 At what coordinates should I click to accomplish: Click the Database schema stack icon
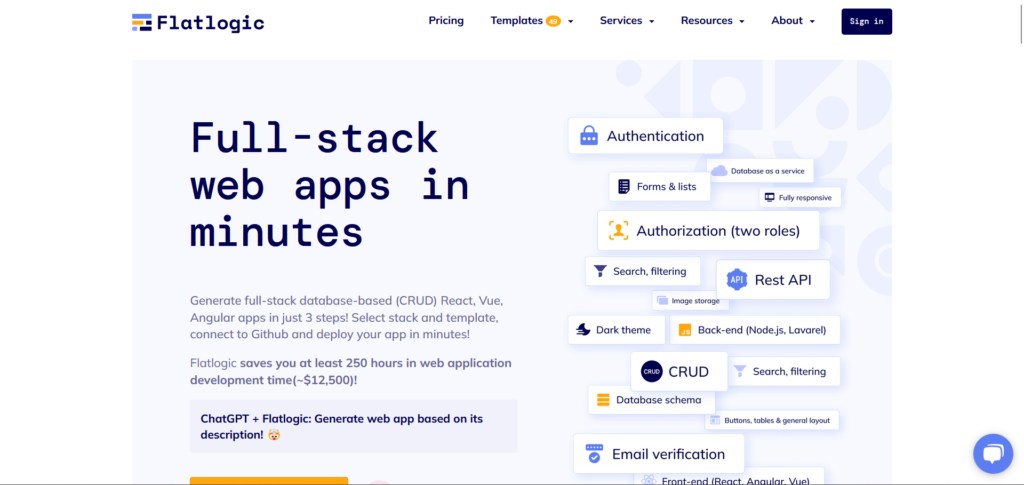tap(603, 400)
